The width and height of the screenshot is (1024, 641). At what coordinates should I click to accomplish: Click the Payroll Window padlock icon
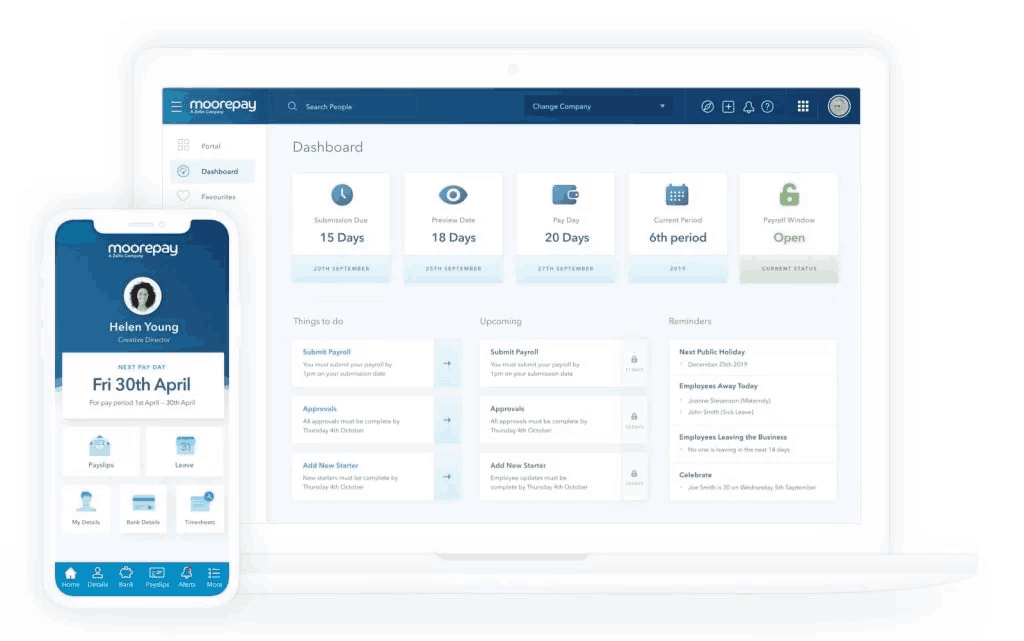click(x=789, y=195)
